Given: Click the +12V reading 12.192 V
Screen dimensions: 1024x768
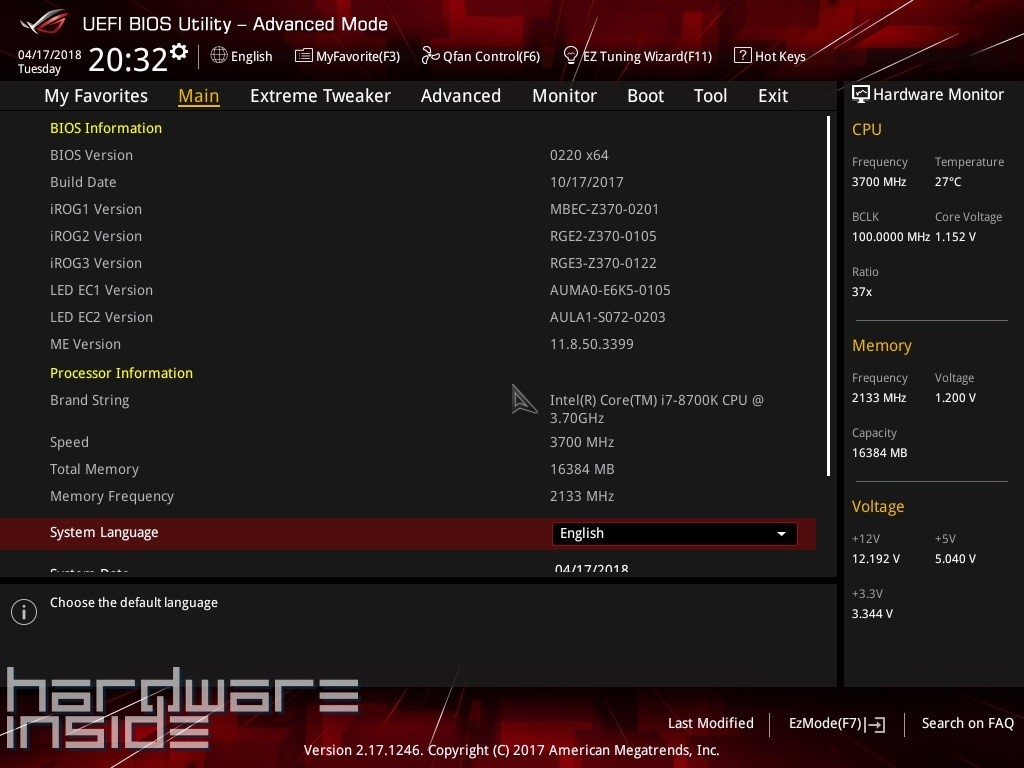Looking at the screenshot, I should point(876,558).
